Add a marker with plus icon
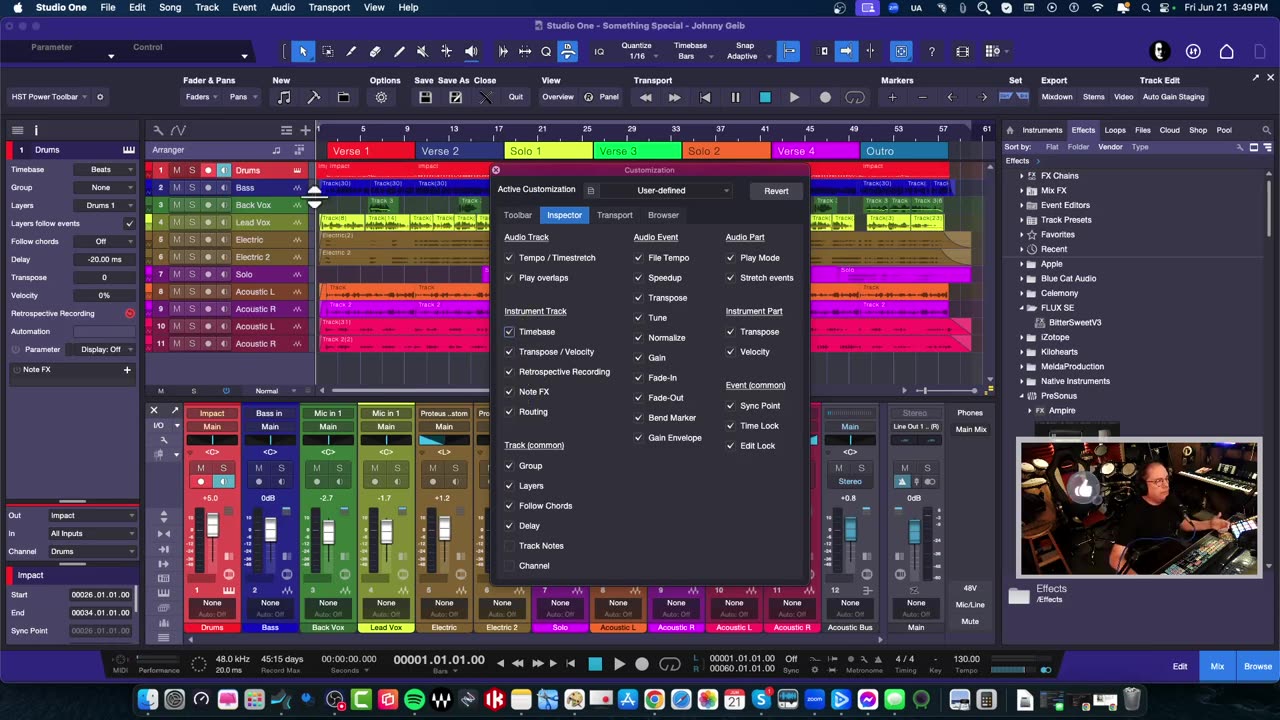This screenshot has height=720, width=1280. (892, 97)
